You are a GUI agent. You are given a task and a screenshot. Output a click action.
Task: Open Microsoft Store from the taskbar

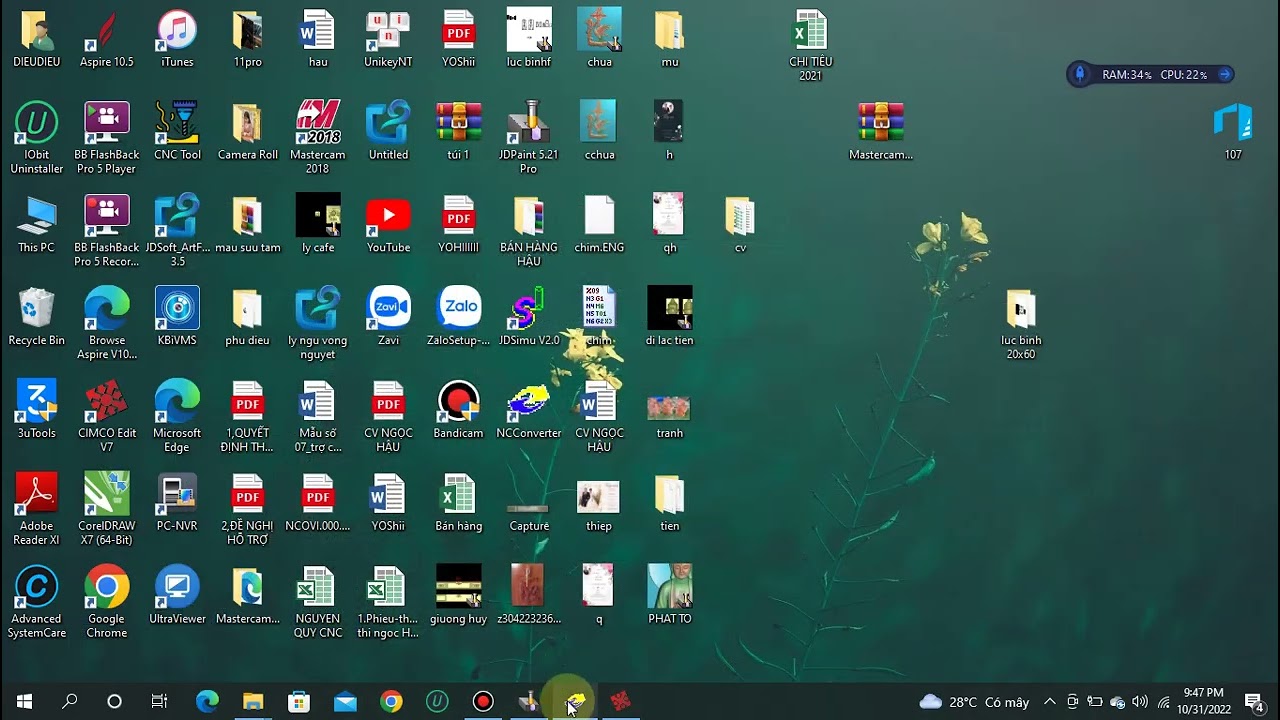tap(299, 702)
